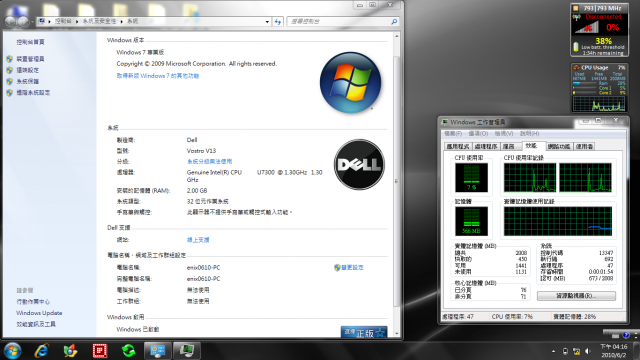Click the shield icon beside 系統保護
Screen dimensions: 640x360
(9, 82)
